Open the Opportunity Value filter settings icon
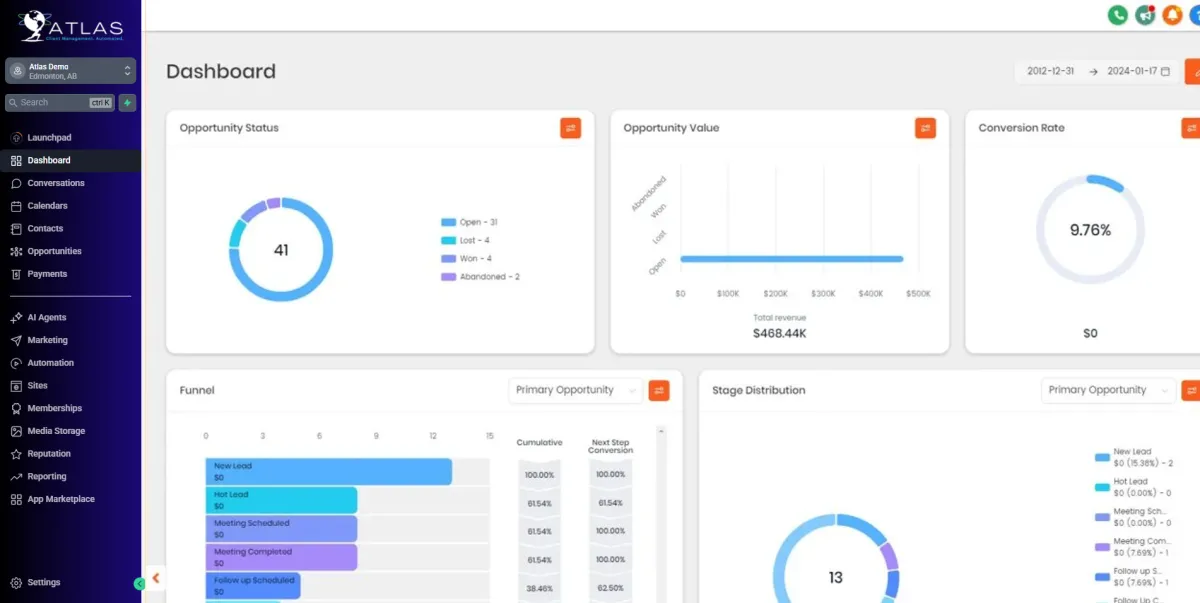 tap(925, 128)
